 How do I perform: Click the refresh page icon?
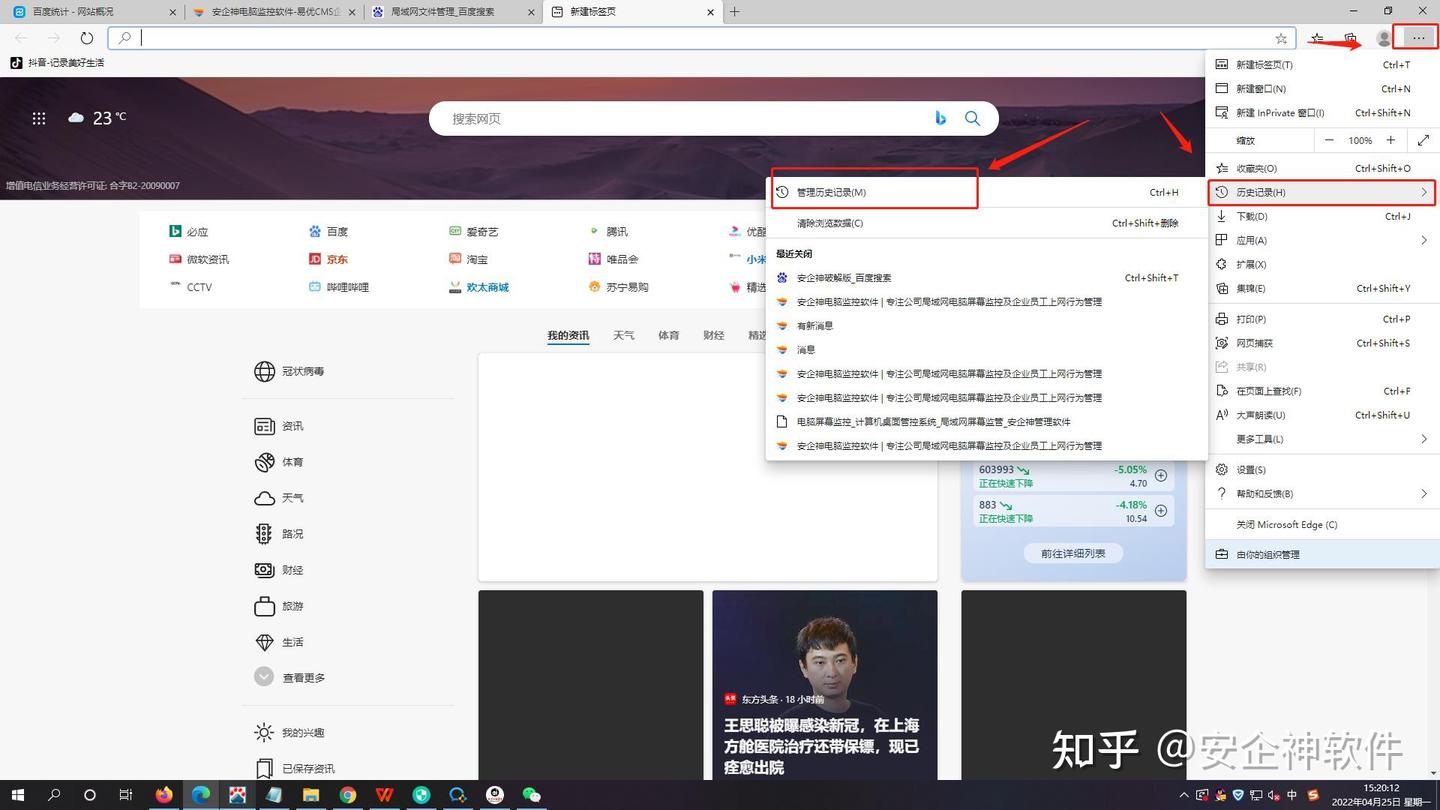(86, 38)
